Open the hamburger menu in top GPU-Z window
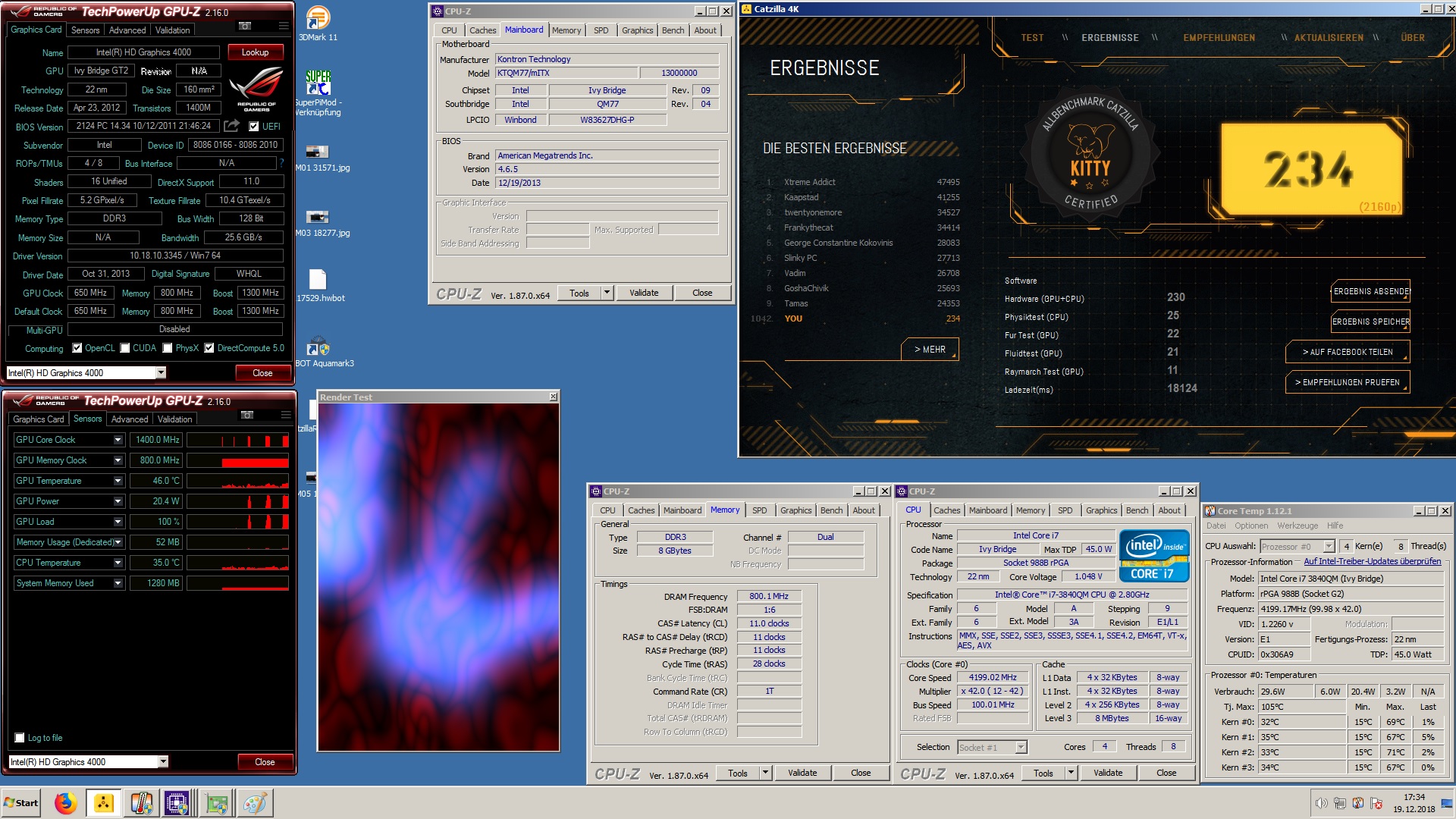 pos(283,27)
